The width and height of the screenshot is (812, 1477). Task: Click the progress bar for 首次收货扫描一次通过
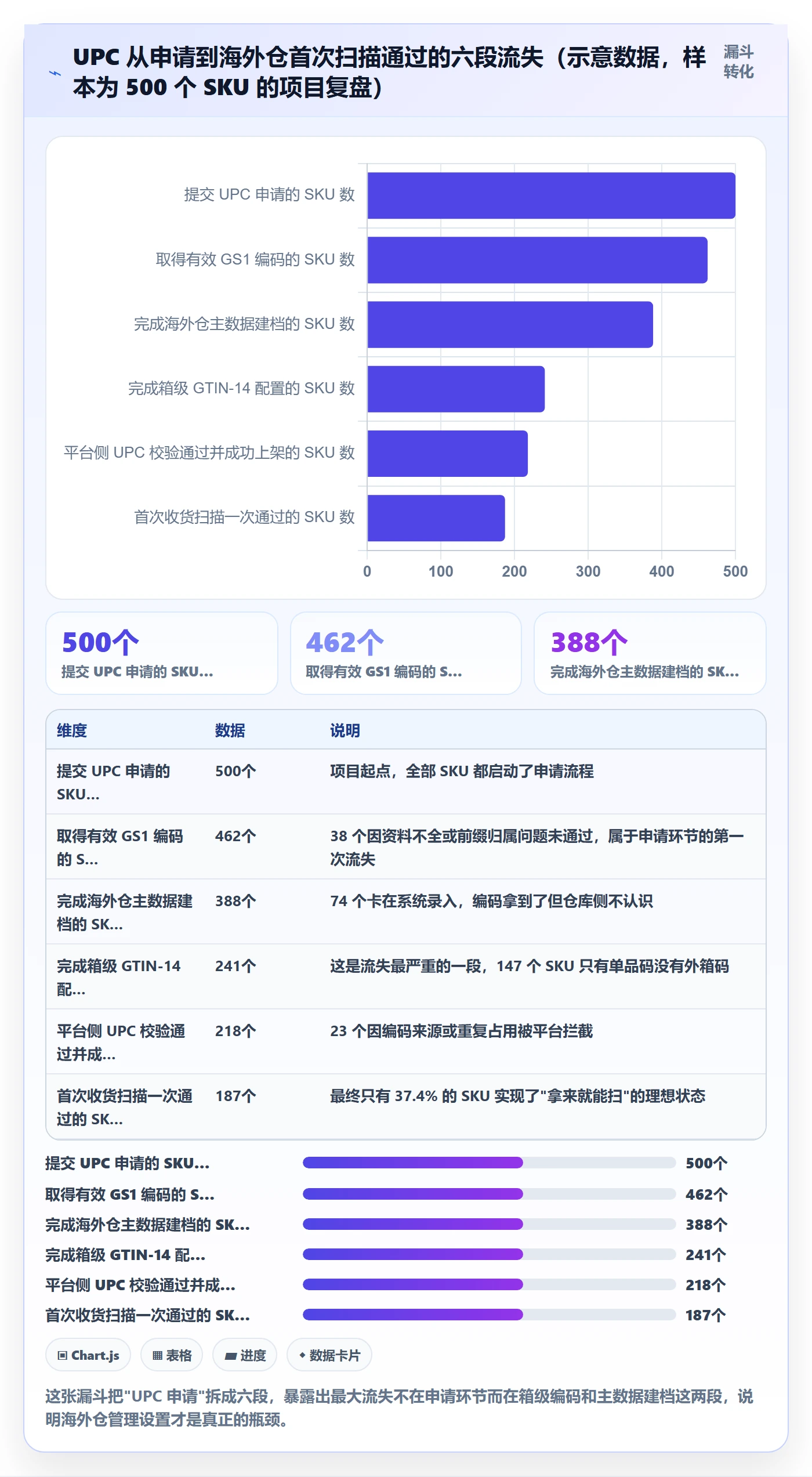(489, 1314)
